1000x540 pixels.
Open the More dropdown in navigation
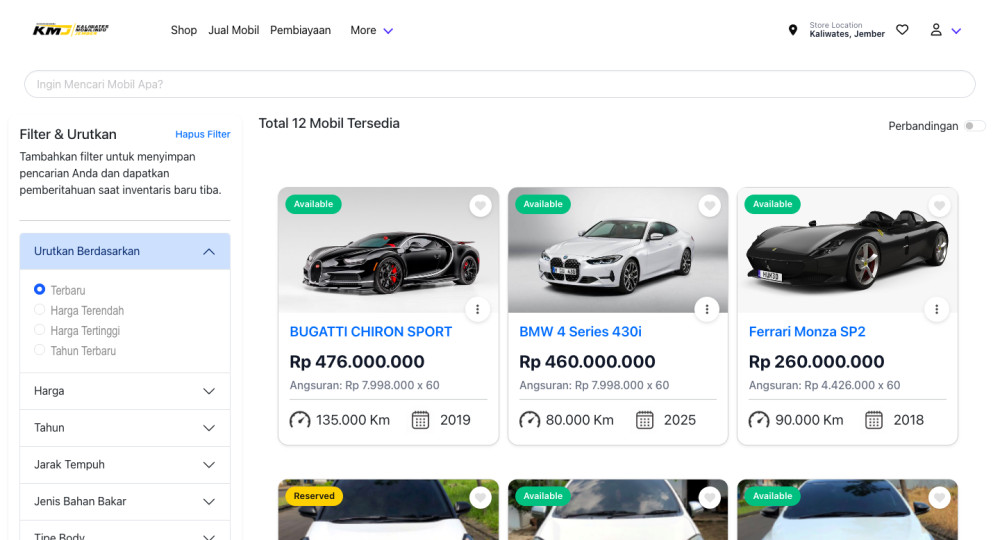tap(371, 30)
